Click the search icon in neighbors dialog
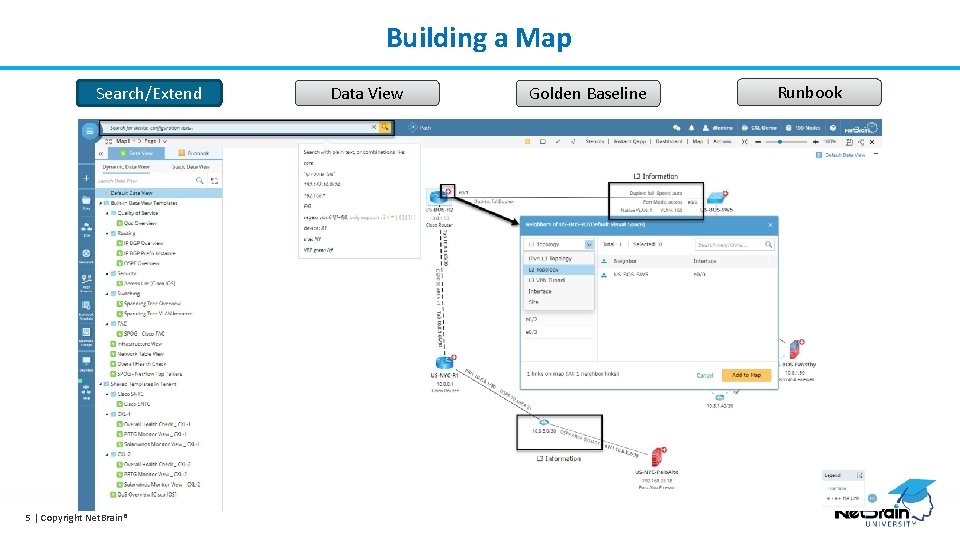Screen dimensions: 960x540 tap(768, 244)
